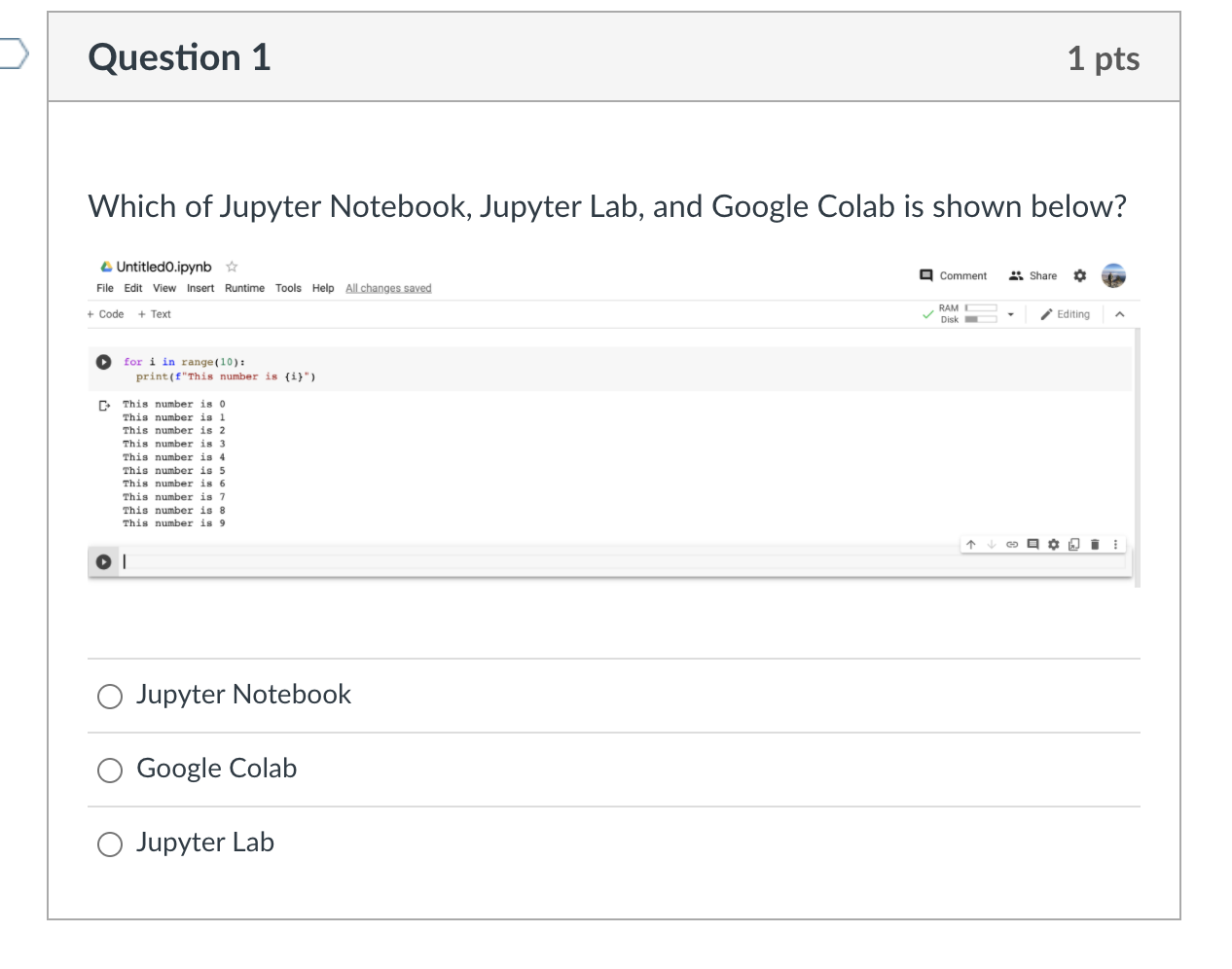Select the Google Colab answer option
This screenshot has width=1232, height=969.
coord(110,770)
